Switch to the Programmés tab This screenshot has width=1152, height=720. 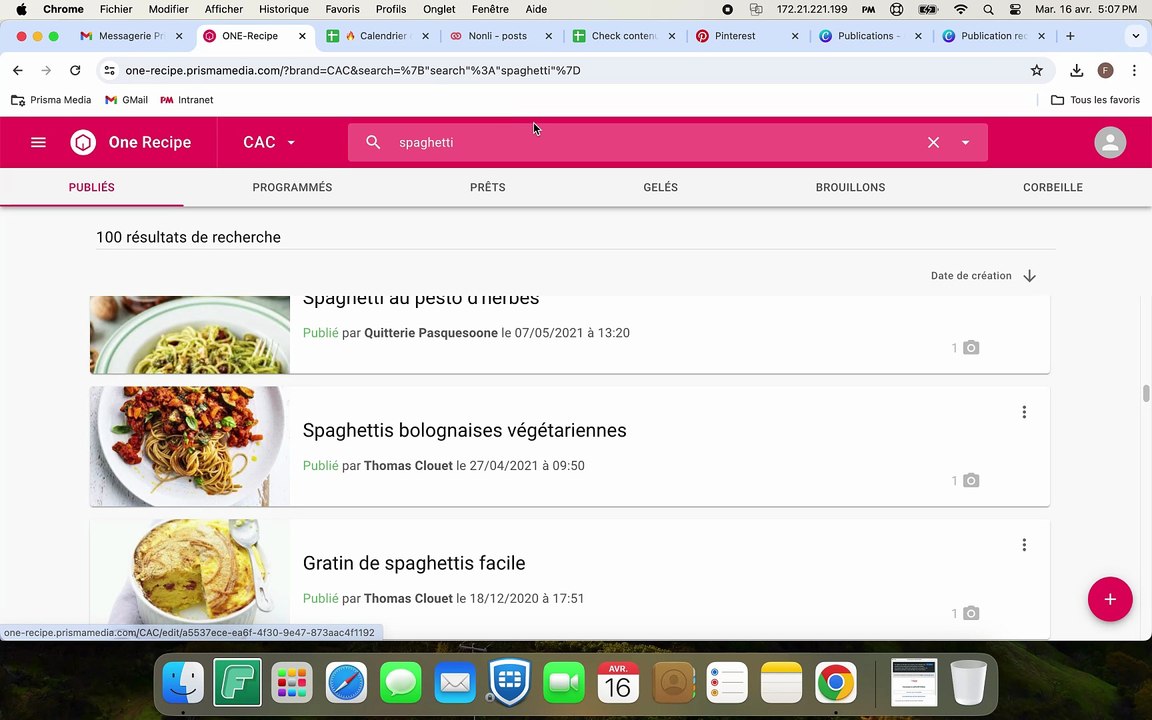[x=292, y=187]
